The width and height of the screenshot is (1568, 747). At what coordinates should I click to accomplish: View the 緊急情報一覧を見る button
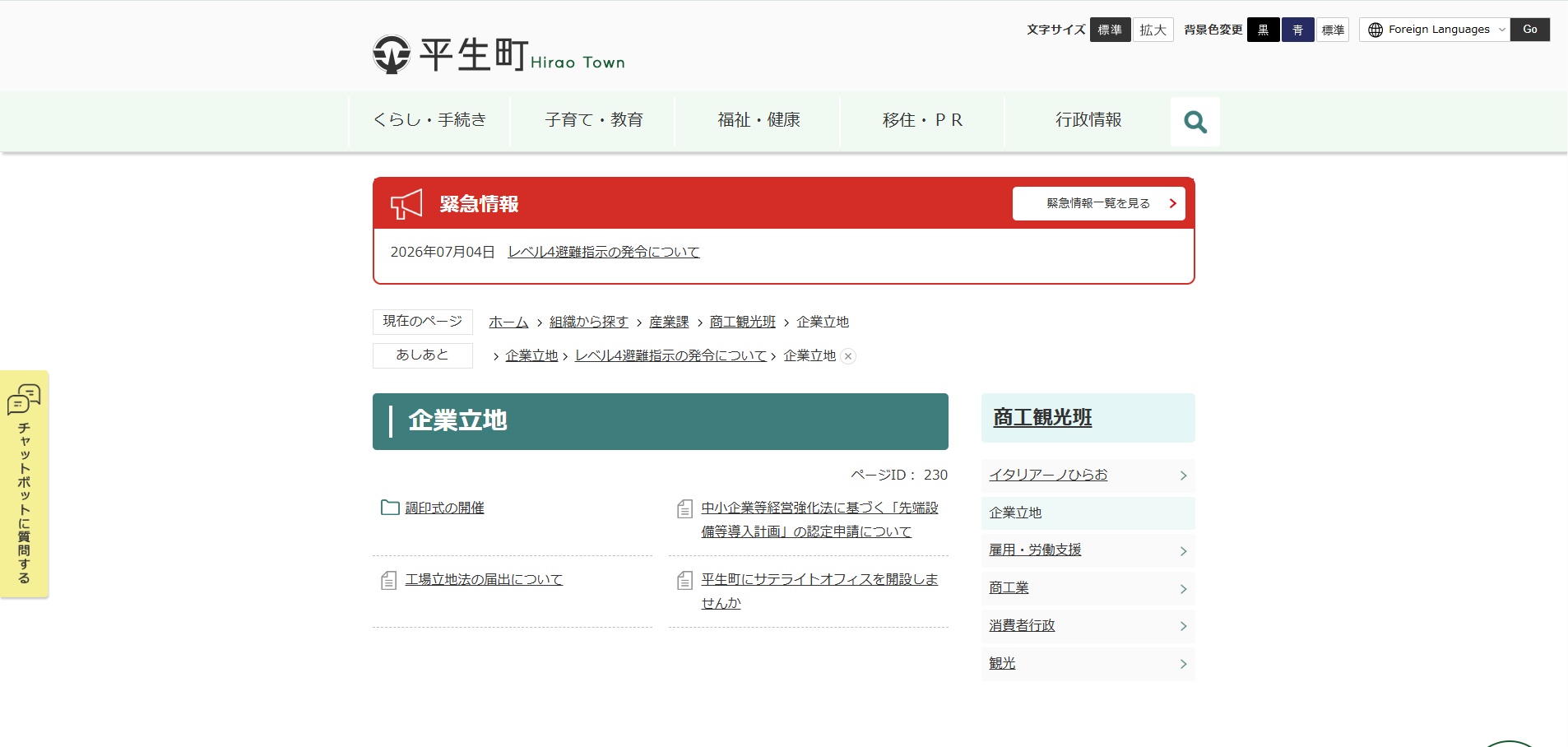[1098, 203]
